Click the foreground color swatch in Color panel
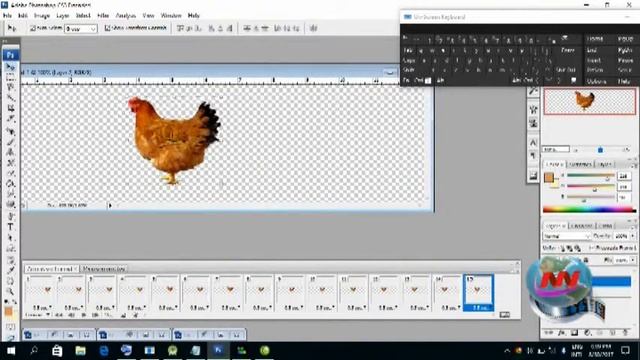Viewport: 640px width, 360px height. coord(549,178)
